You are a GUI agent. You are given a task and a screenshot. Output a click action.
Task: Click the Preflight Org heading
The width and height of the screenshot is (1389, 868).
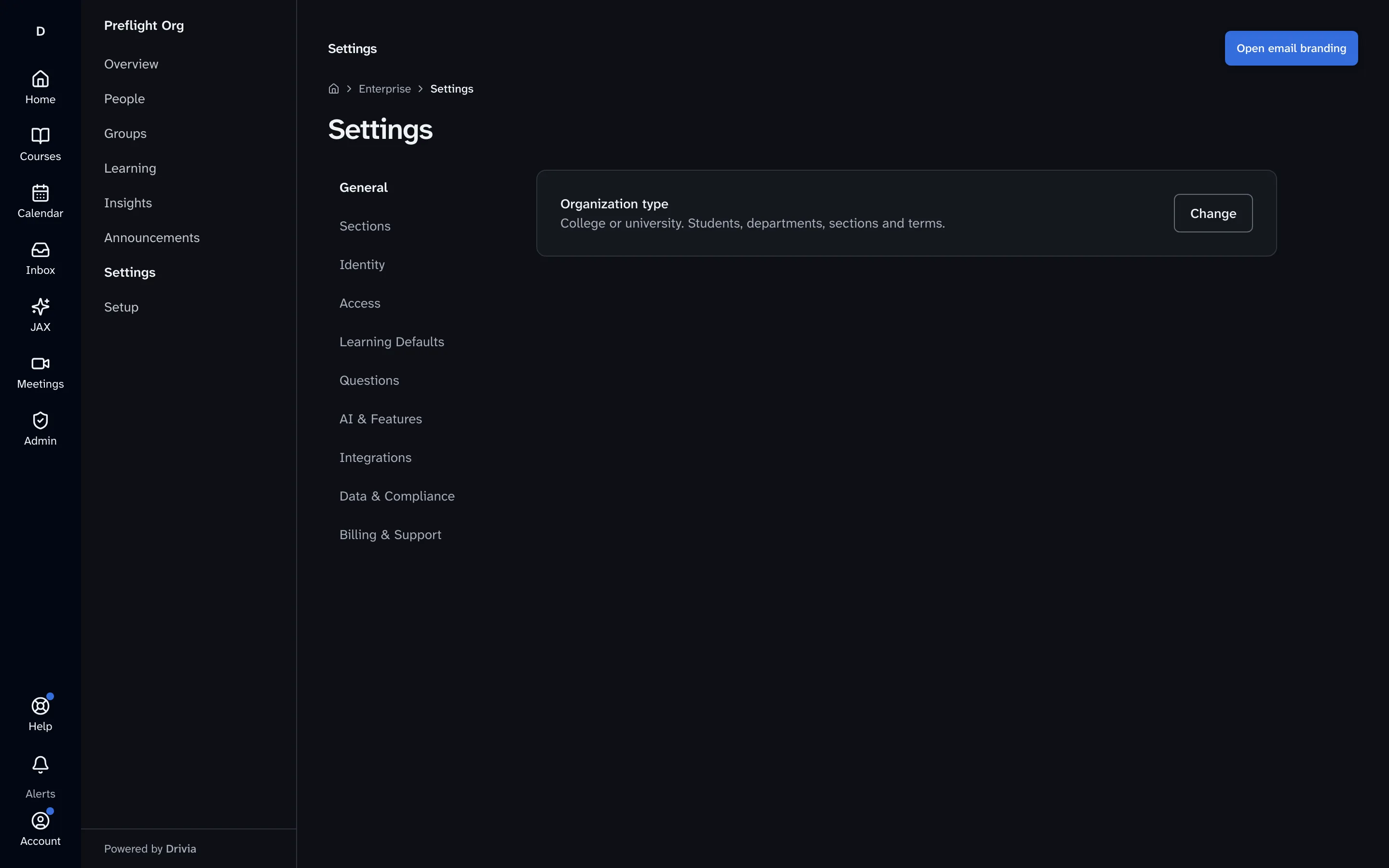pyautogui.click(x=144, y=25)
